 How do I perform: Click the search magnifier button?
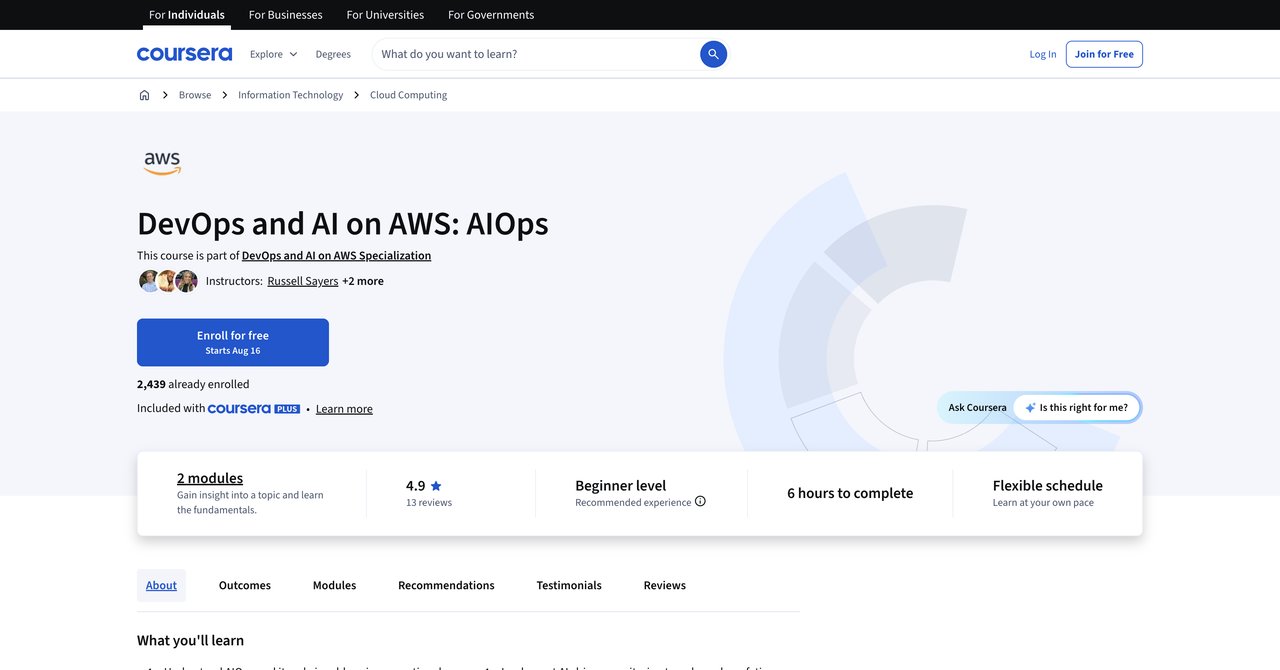[x=713, y=54]
